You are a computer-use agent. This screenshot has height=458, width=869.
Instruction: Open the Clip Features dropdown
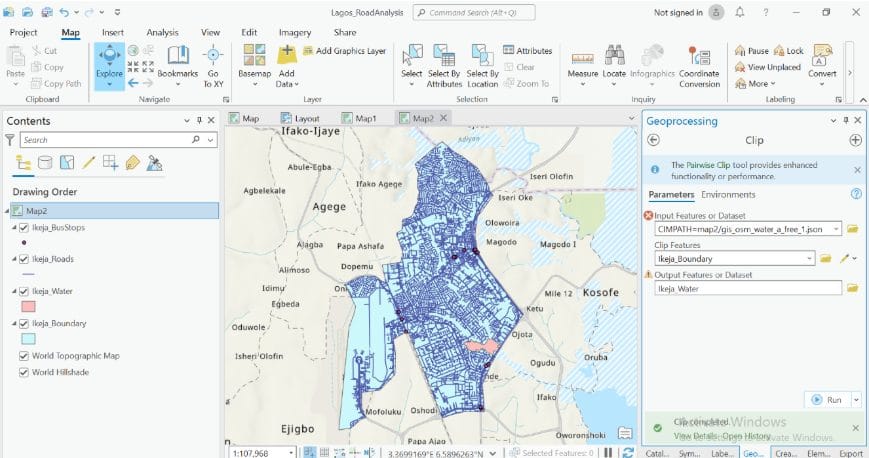point(808,259)
